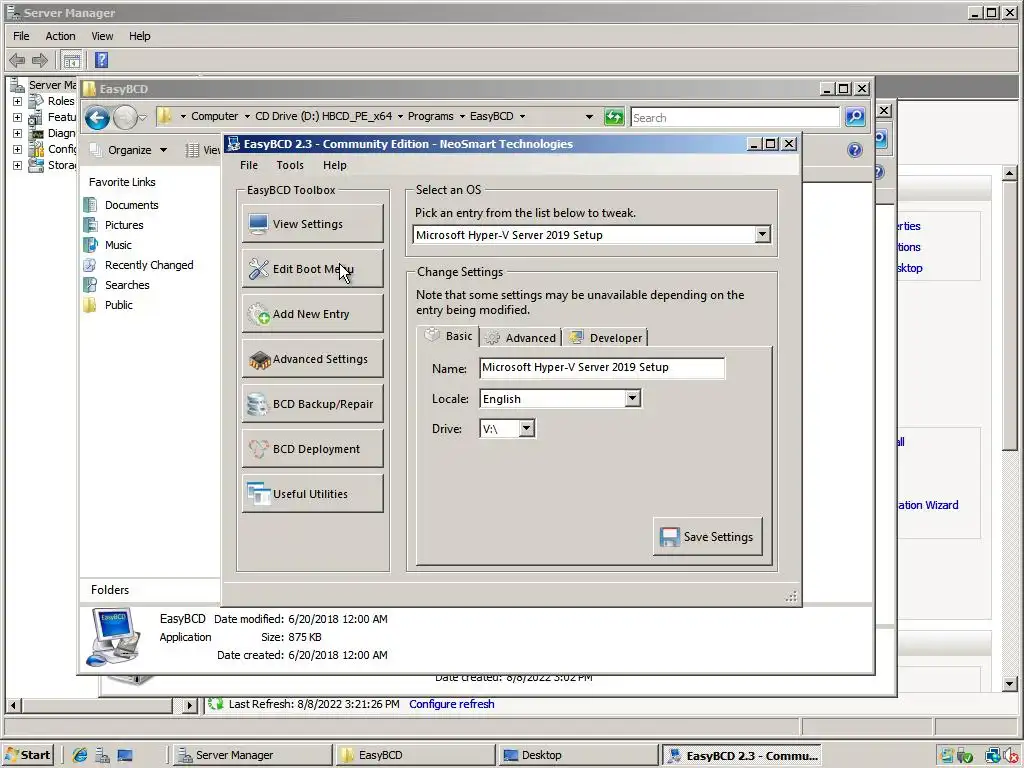Click the Save Settings floppy button

pyautogui.click(x=707, y=537)
